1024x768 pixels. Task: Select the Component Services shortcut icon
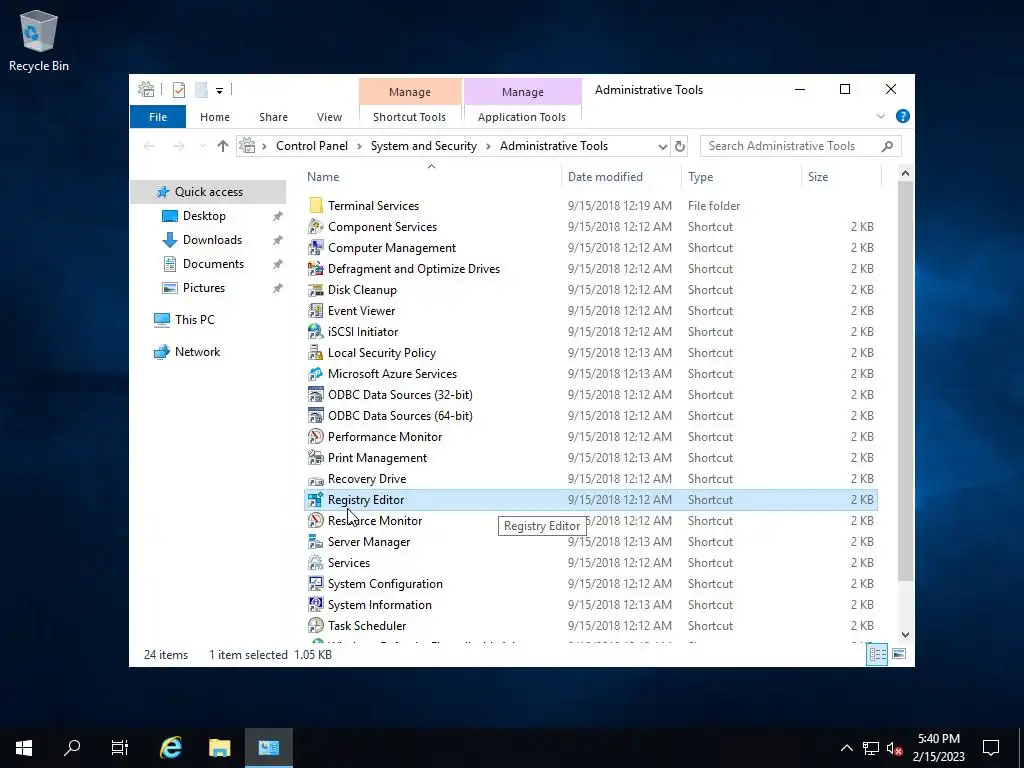pyautogui.click(x=315, y=227)
